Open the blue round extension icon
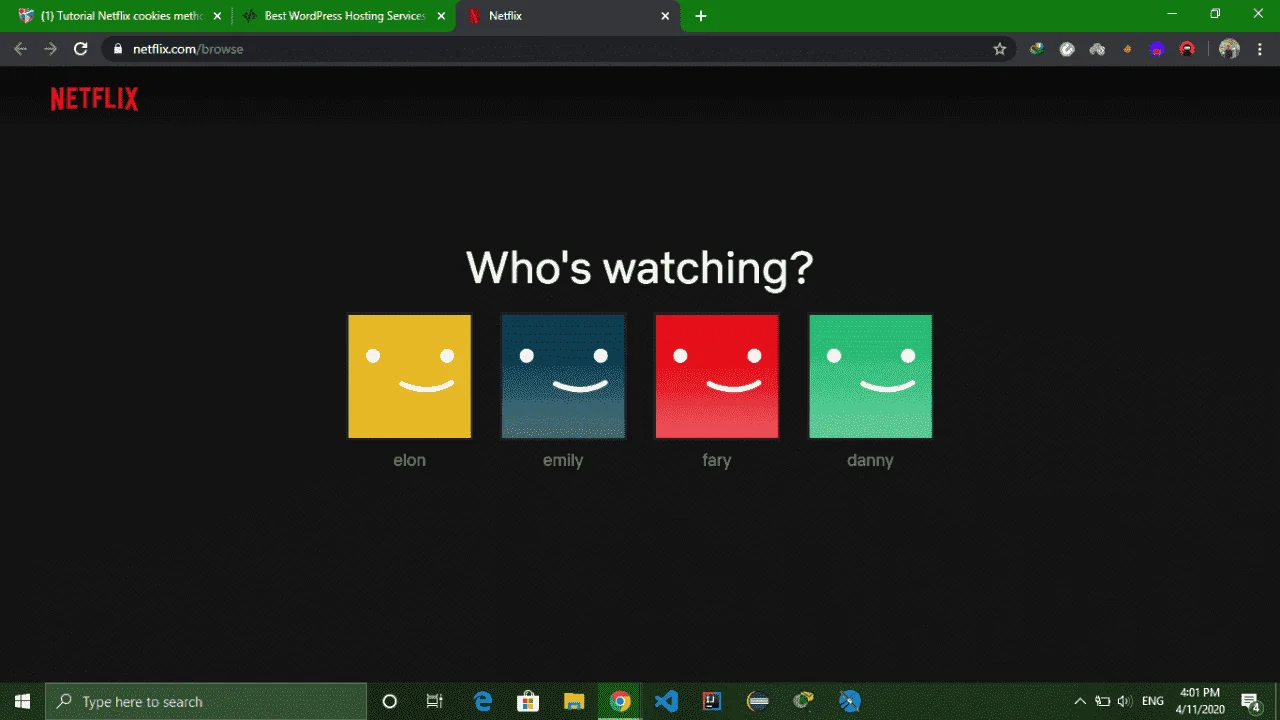Image resolution: width=1280 pixels, height=720 pixels. [1157, 49]
